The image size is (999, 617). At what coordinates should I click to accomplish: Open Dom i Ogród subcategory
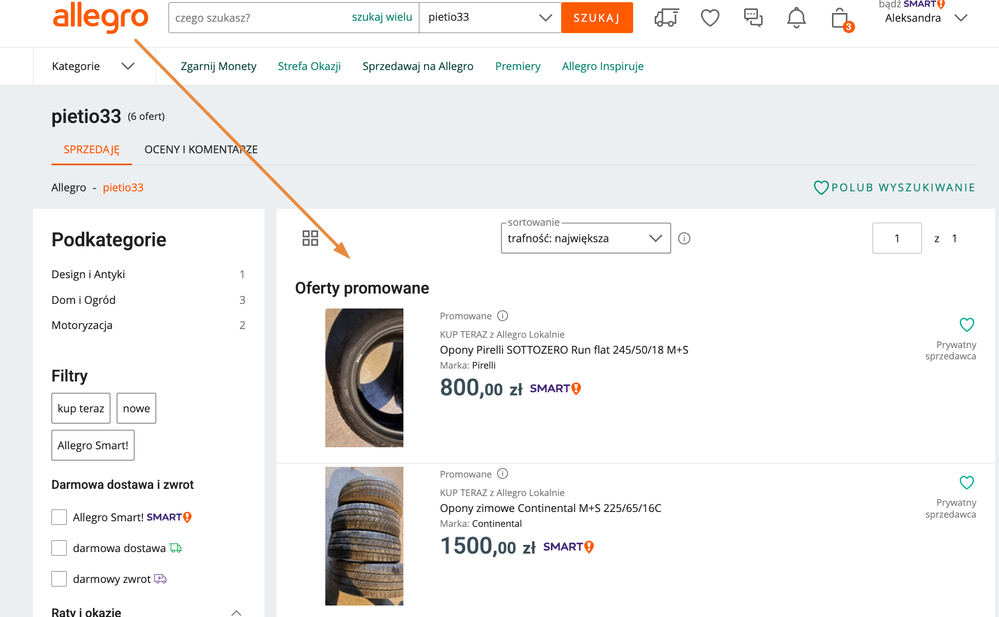click(83, 300)
